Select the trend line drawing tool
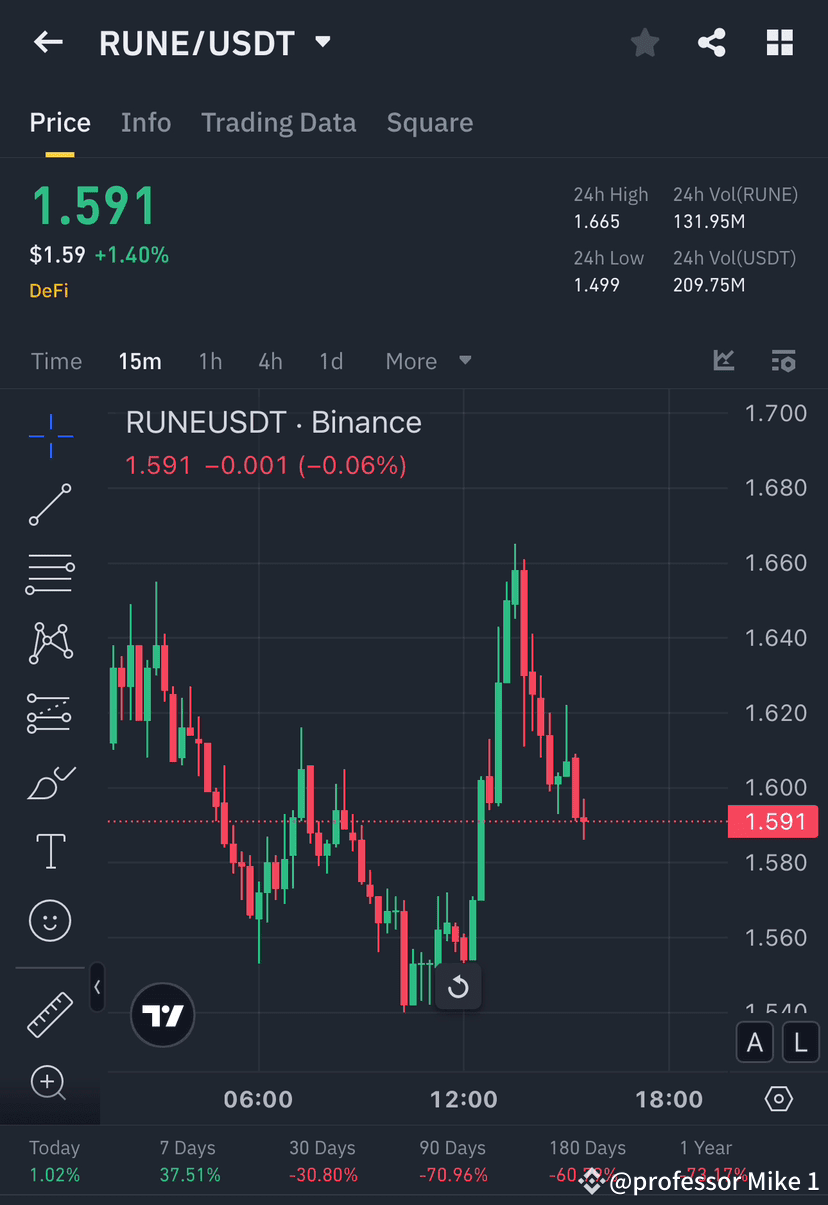Viewport: 828px width, 1205px height. pyautogui.click(x=50, y=505)
